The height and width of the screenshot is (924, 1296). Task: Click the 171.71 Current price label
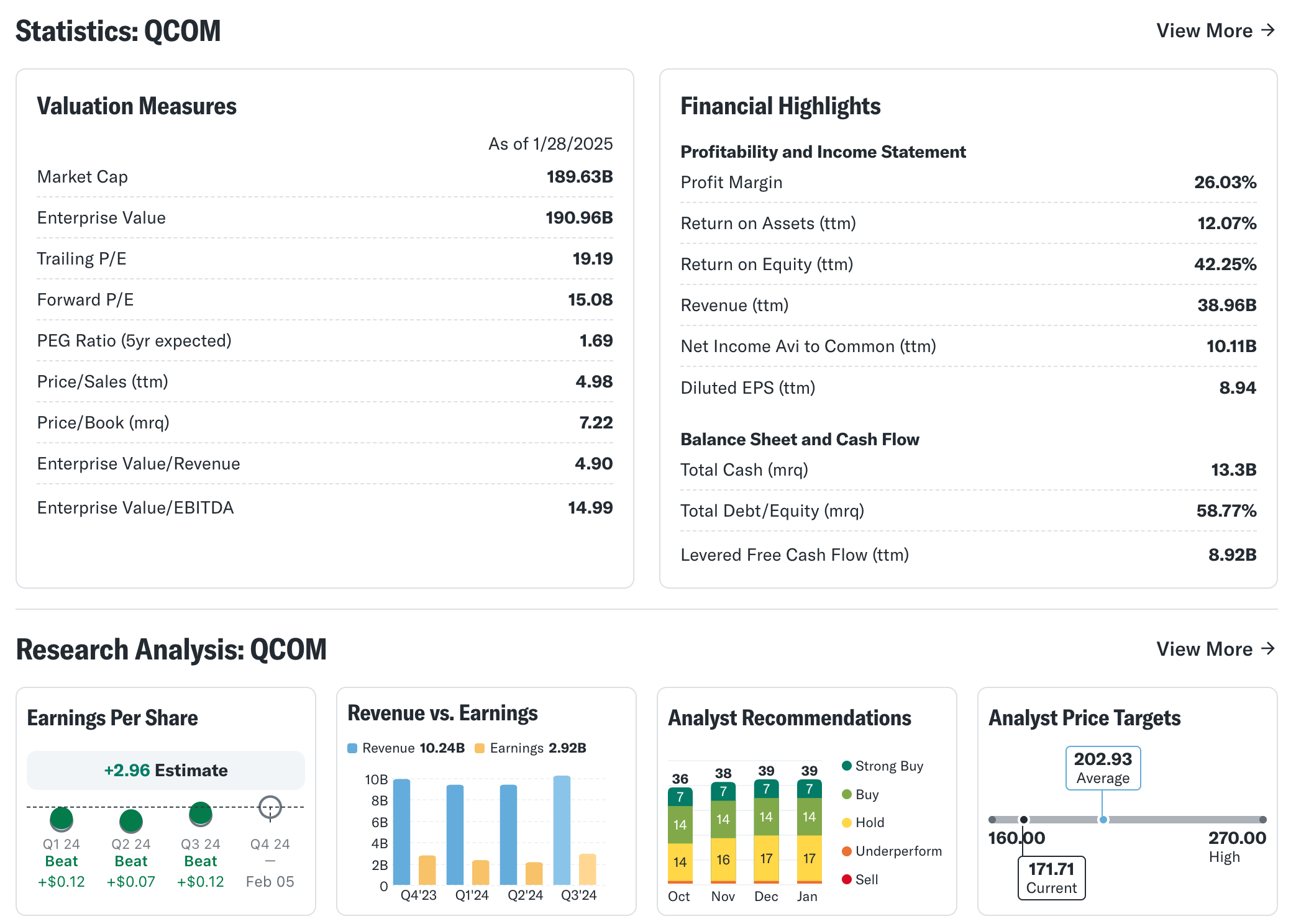pos(1051,877)
